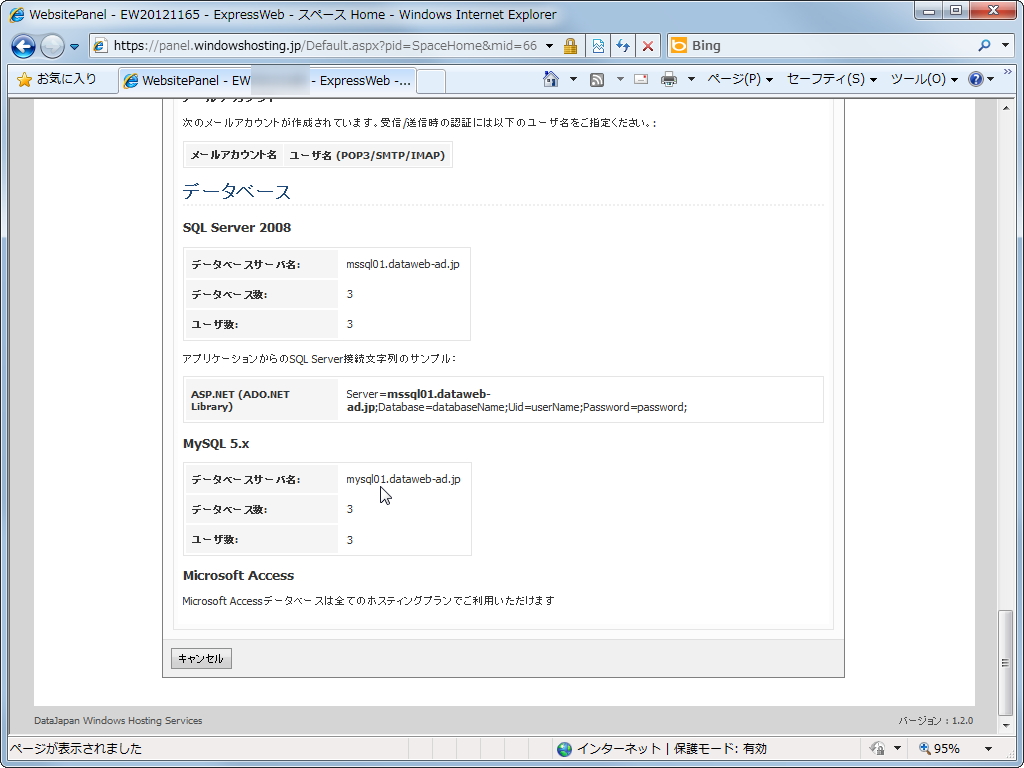
Task: Click the Home icon on the toolbar
Action: click(550, 80)
